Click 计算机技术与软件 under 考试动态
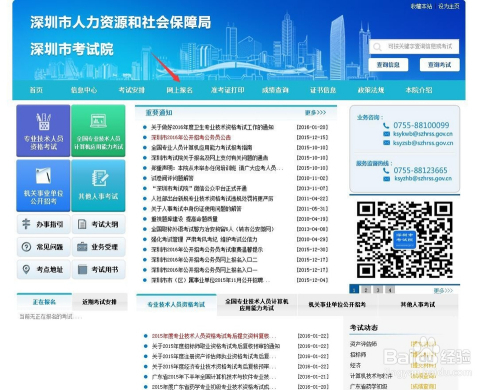The image size is (500, 390). (x=371, y=376)
